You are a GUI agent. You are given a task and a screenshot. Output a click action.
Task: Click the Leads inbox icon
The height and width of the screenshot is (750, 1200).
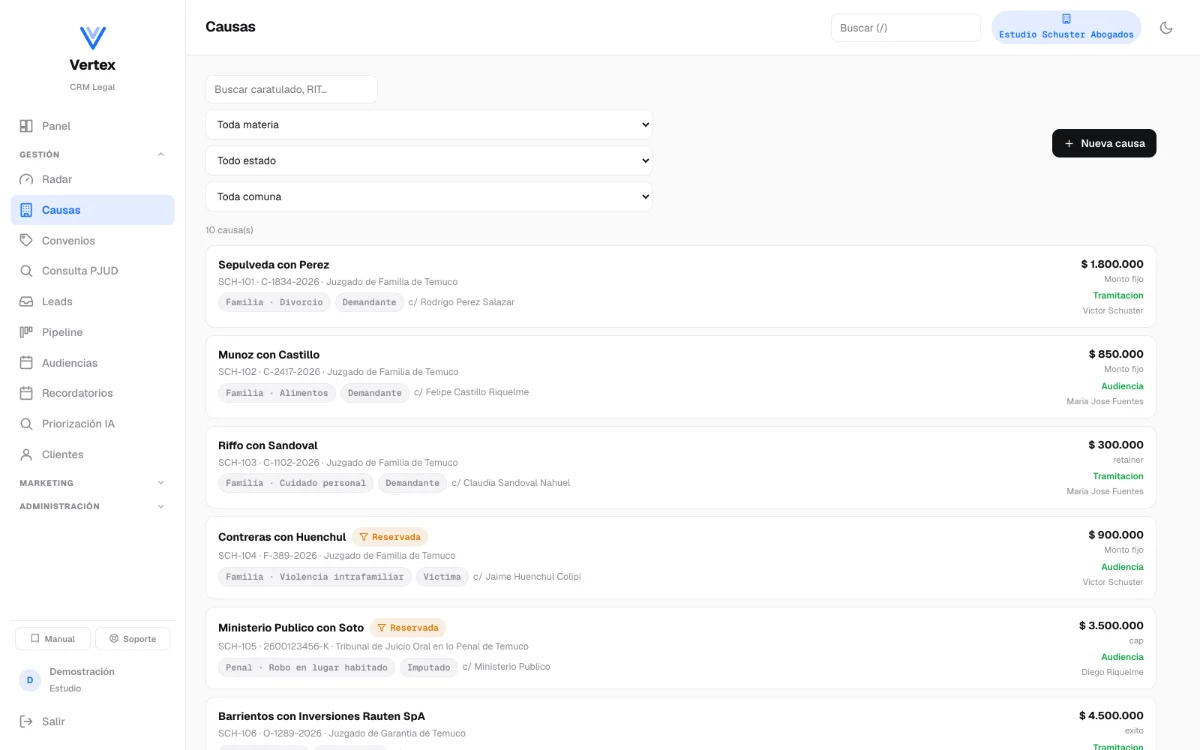26,301
